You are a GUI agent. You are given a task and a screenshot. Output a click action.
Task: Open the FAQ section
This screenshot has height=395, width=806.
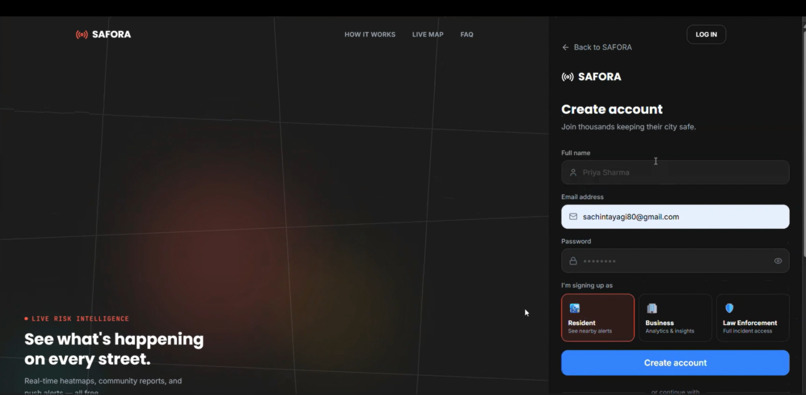[x=467, y=34]
